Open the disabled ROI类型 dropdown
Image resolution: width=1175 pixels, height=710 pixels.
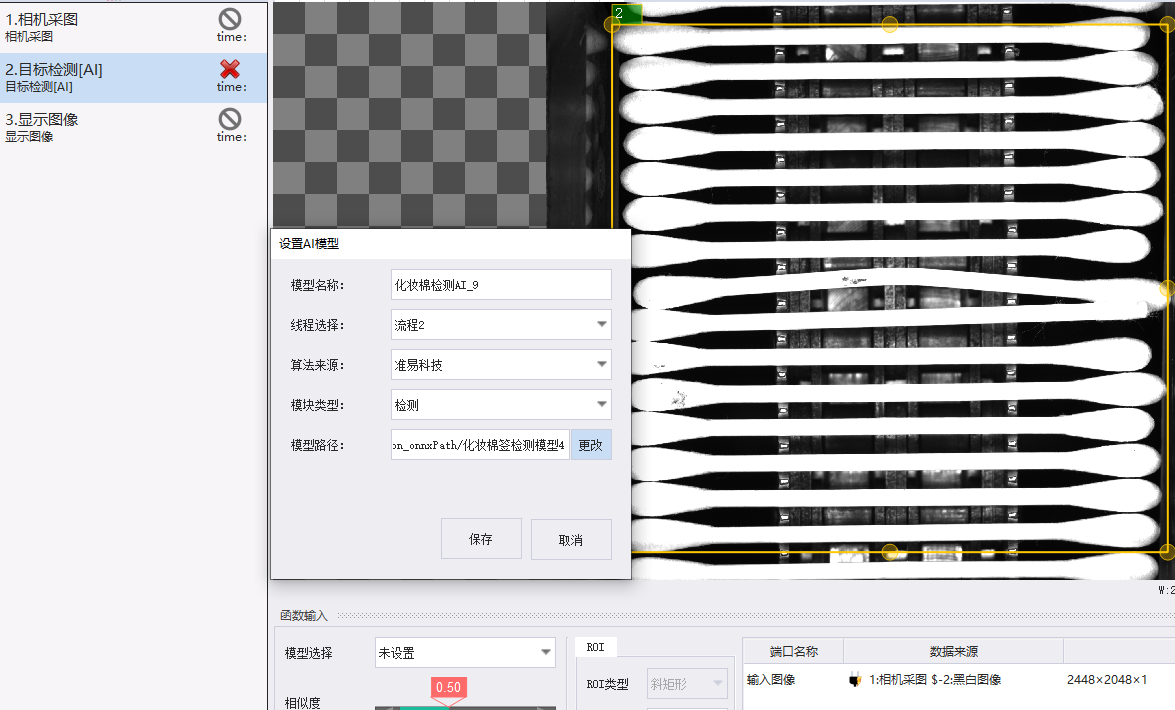687,684
